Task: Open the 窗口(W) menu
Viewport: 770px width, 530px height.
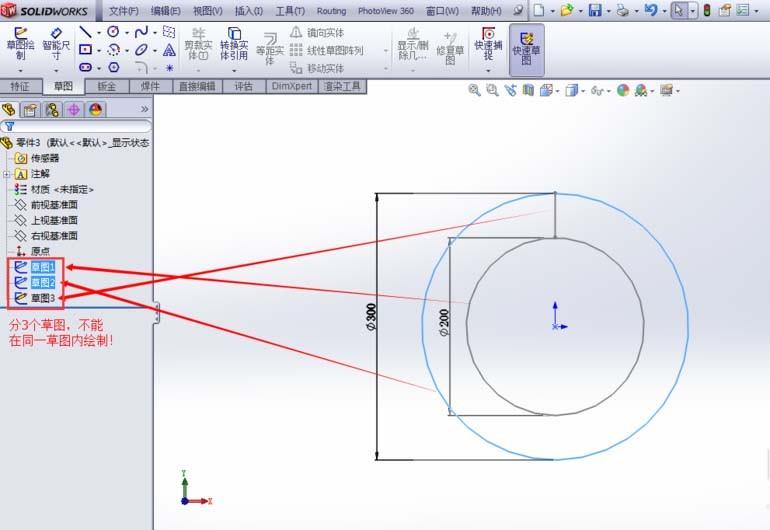Action: [x=442, y=11]
